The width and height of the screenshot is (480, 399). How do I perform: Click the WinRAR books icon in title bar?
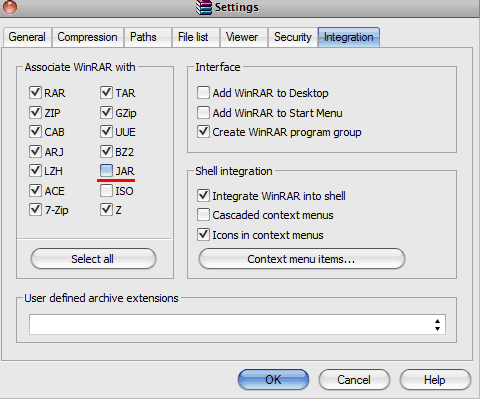point(204,7)
